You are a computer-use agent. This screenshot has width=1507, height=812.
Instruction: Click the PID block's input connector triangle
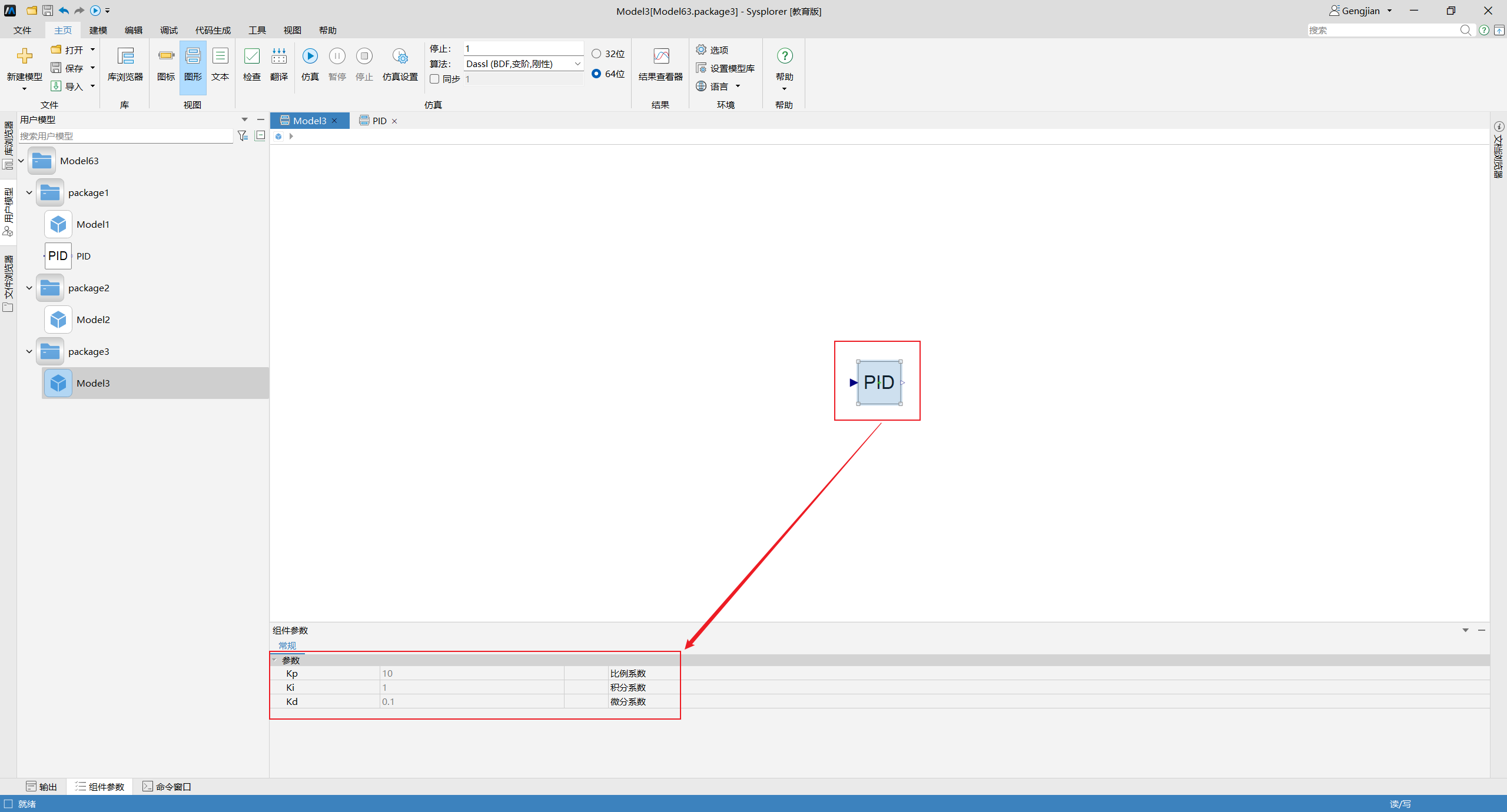click(853, 382)
